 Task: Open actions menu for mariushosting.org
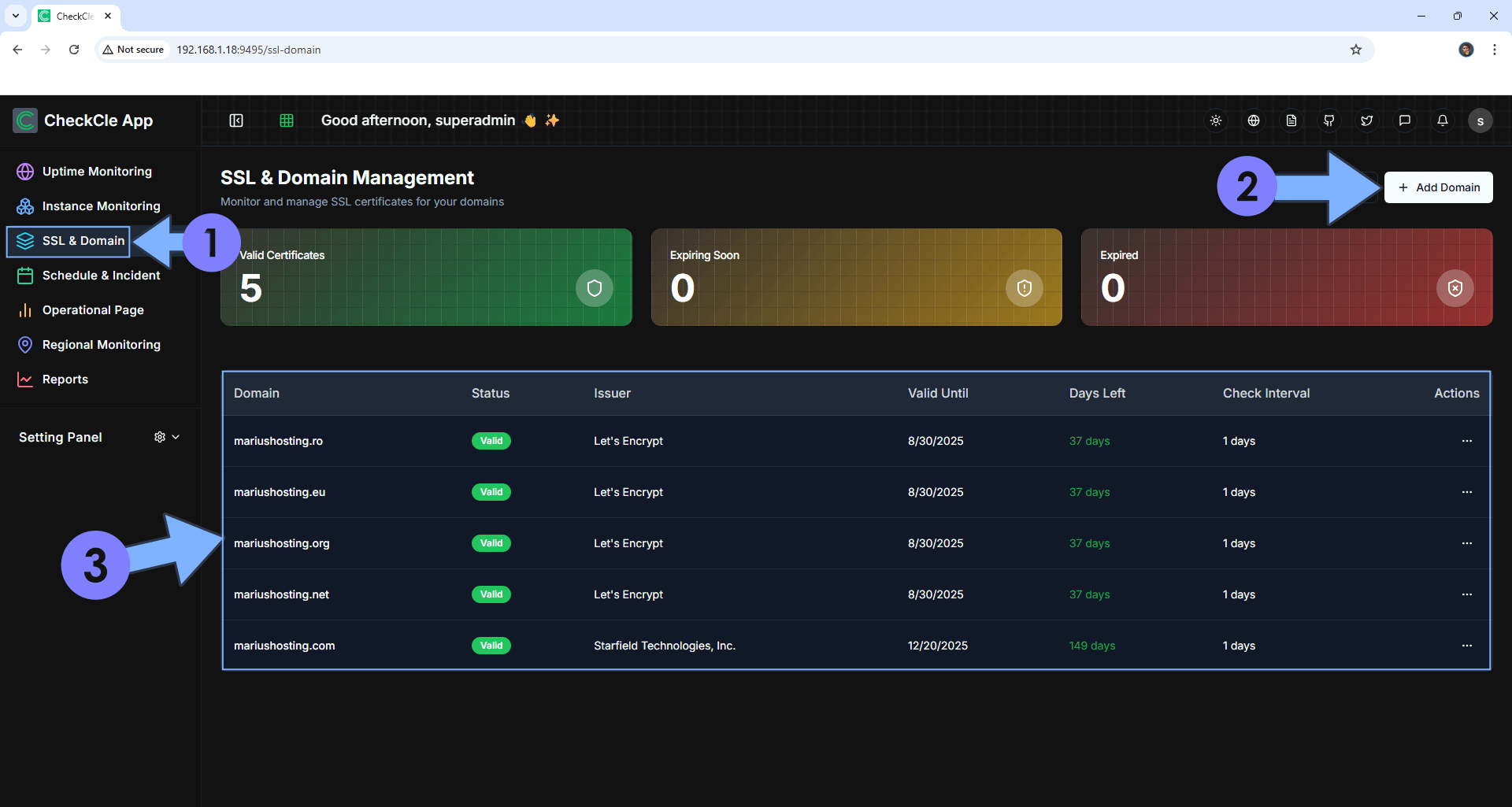tap(1467, 543)
